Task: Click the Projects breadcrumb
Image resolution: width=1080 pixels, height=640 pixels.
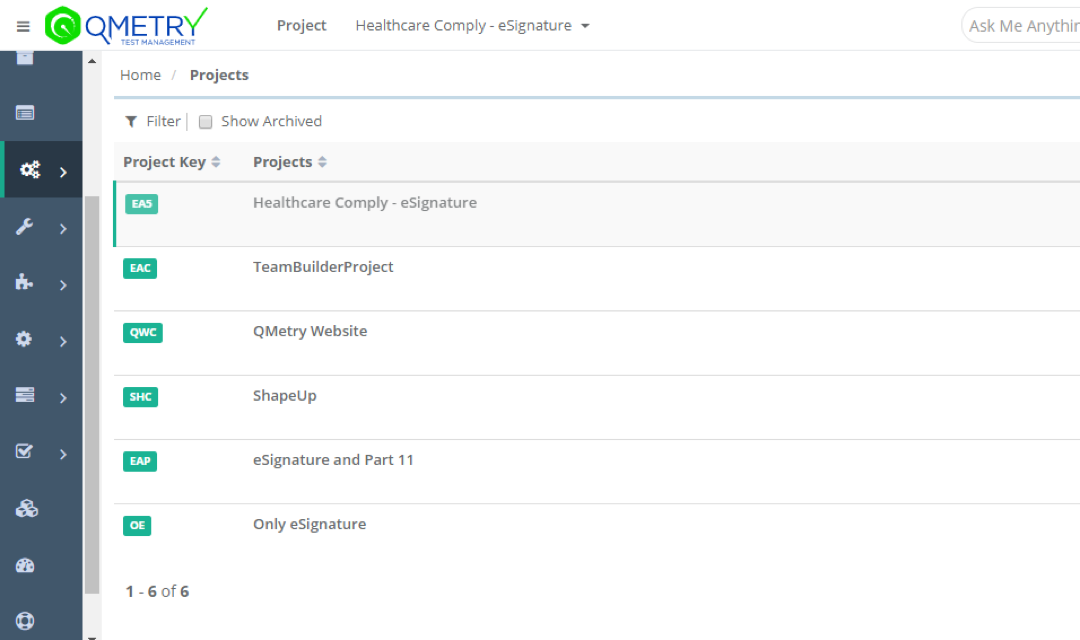Action: click(x=219, y=75)
